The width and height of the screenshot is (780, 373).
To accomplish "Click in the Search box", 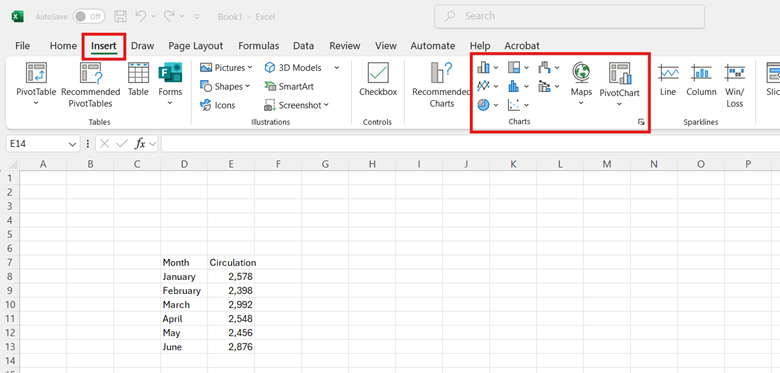I will click(x=569, y=16).
